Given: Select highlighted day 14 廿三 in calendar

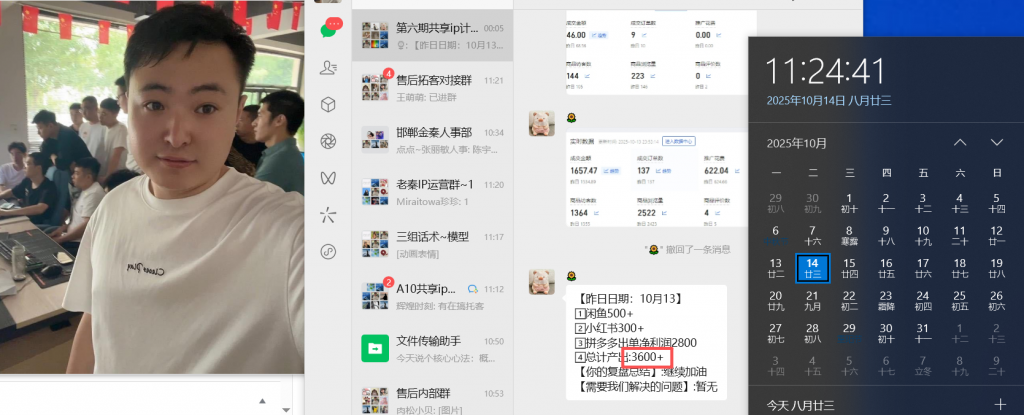Looking at the screenshot, I should pos(812,269).
